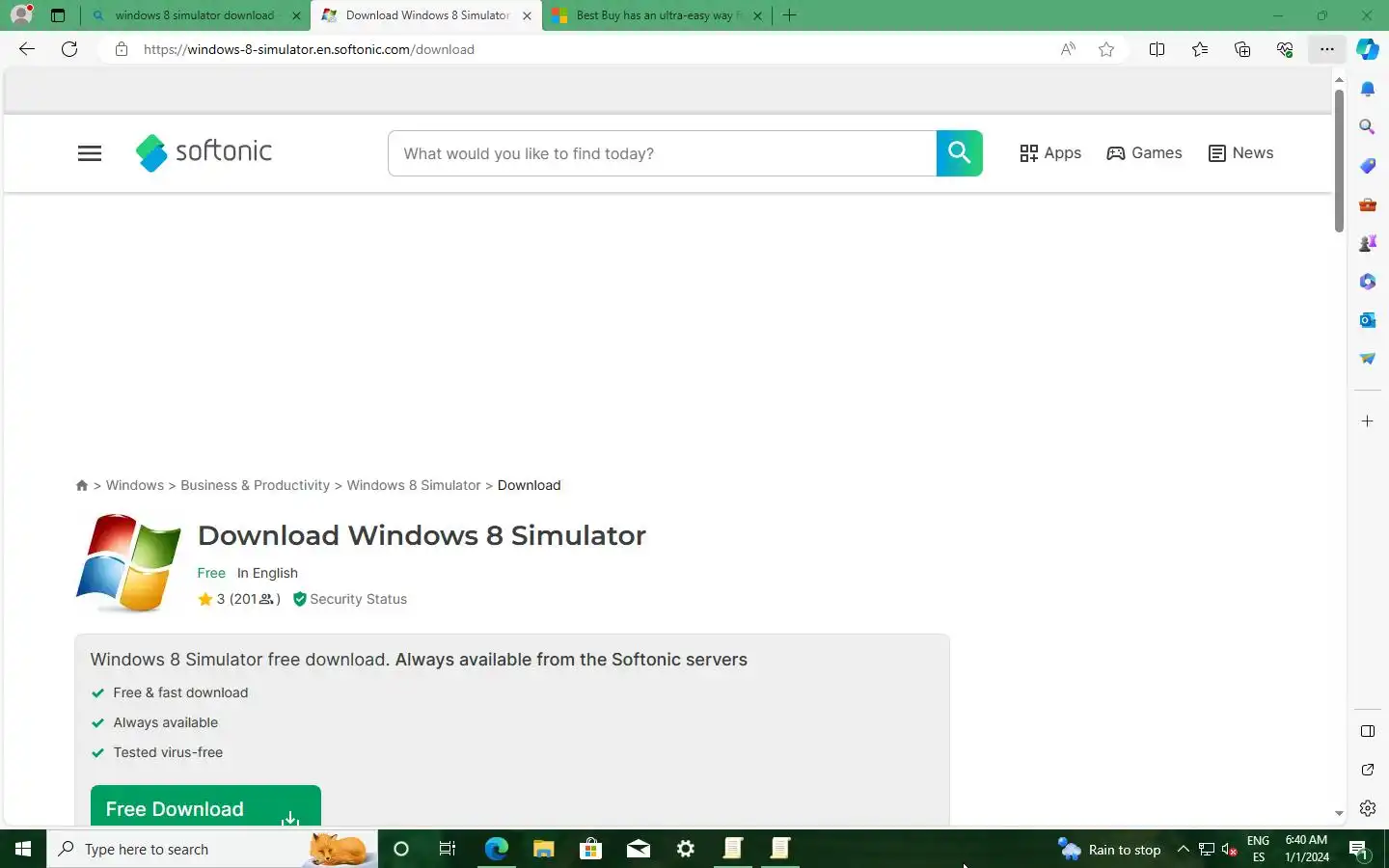1389x868 pixels.
Task: Open taskbar weather 'Rain to stop' widget
Action: pyautogui.click(x=1109, y=850)
